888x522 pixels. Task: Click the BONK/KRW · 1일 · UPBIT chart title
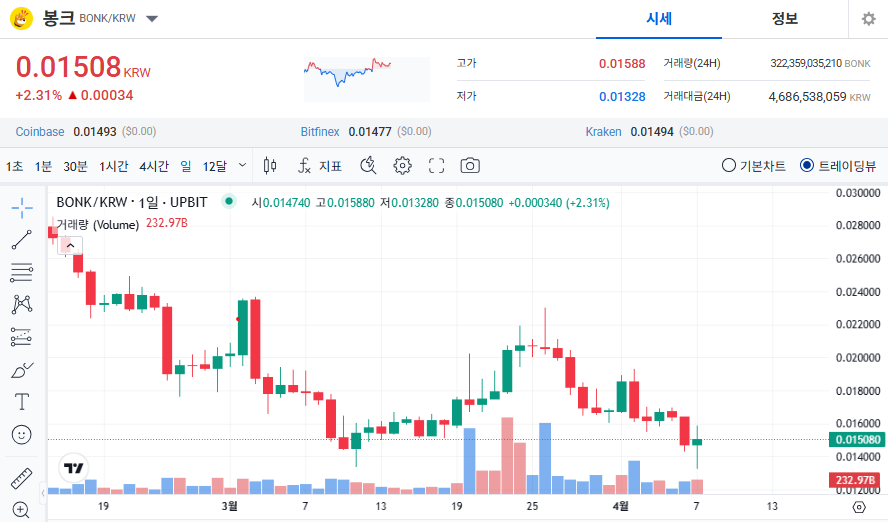[132, 202]
